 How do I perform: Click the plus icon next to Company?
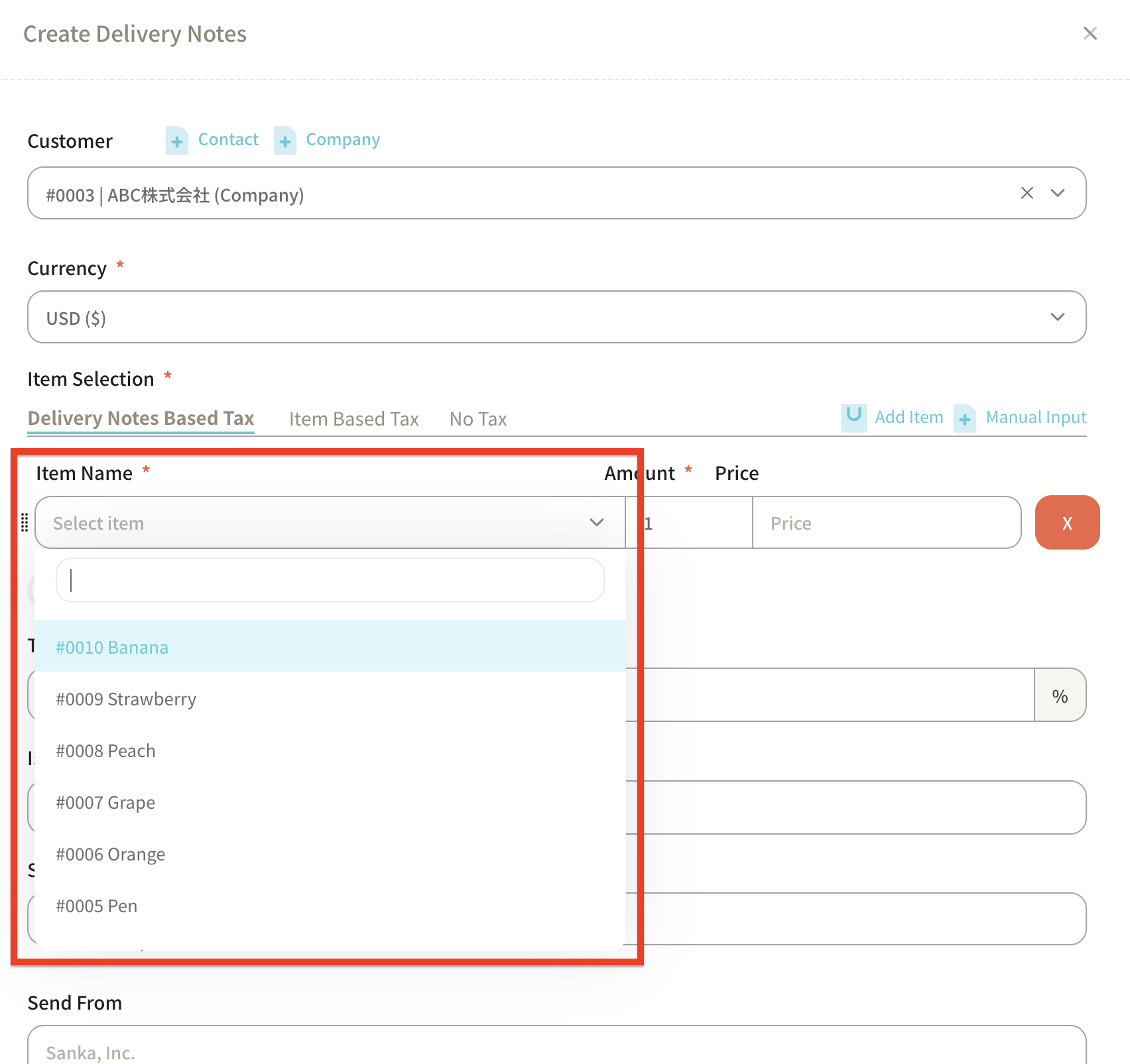pos(285,141)
